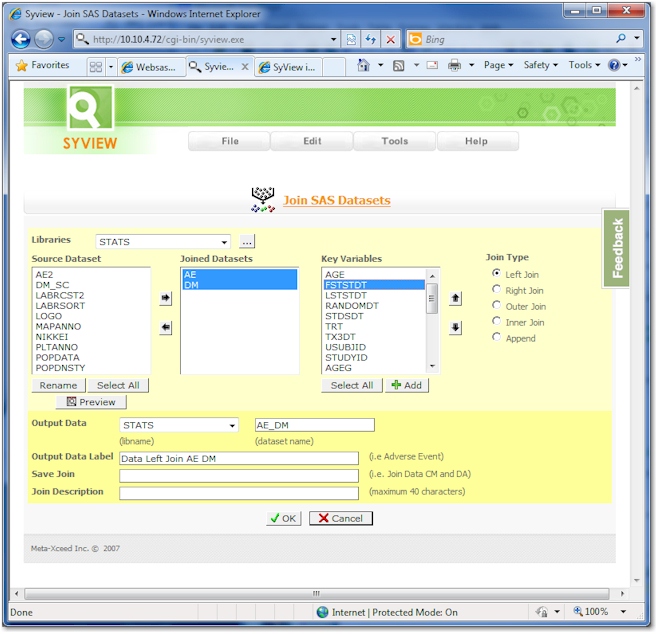Open the address bar history dropdown

pyautogui.click(x=334, y=39)
